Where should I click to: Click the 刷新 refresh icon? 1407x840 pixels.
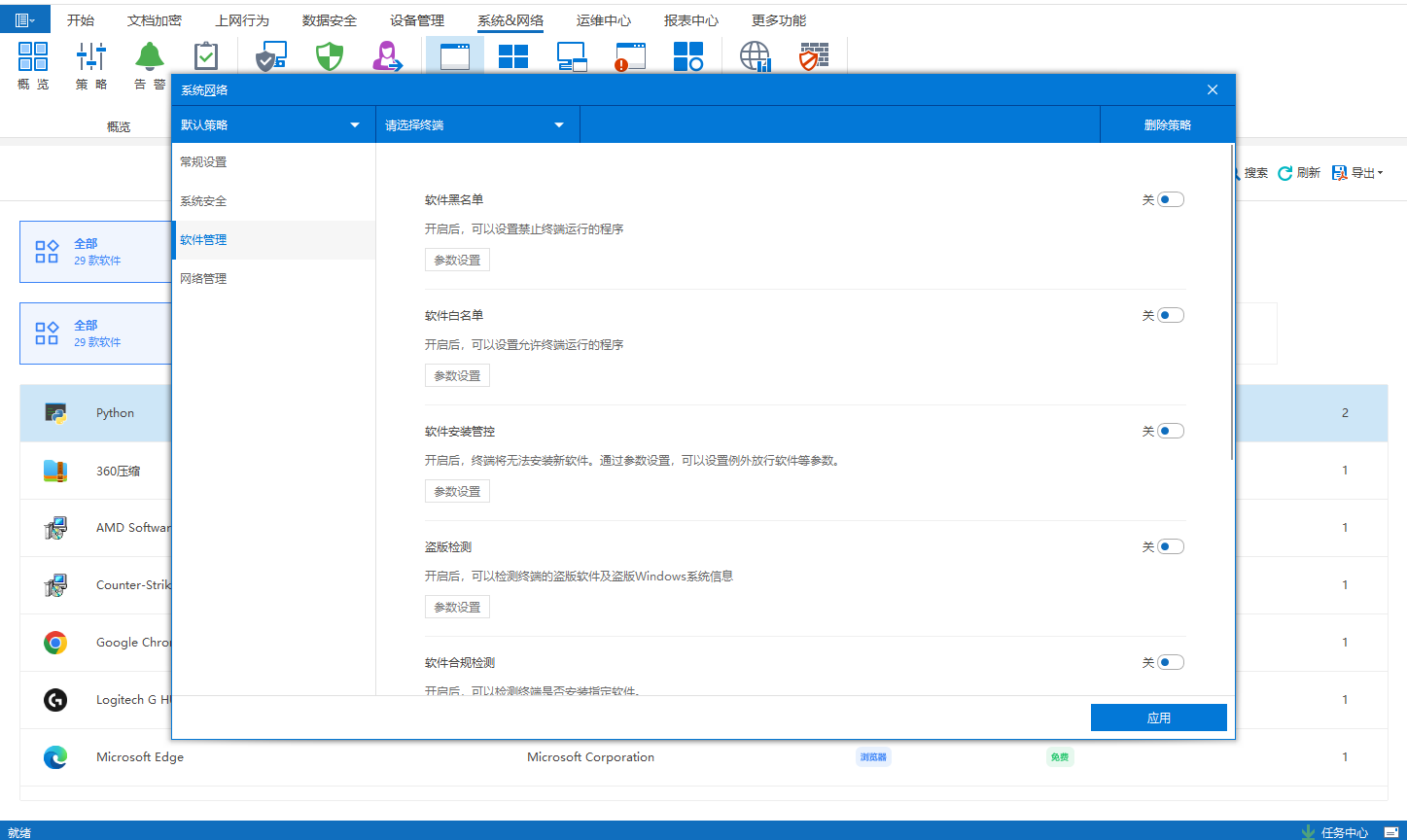coord(1285,173)
